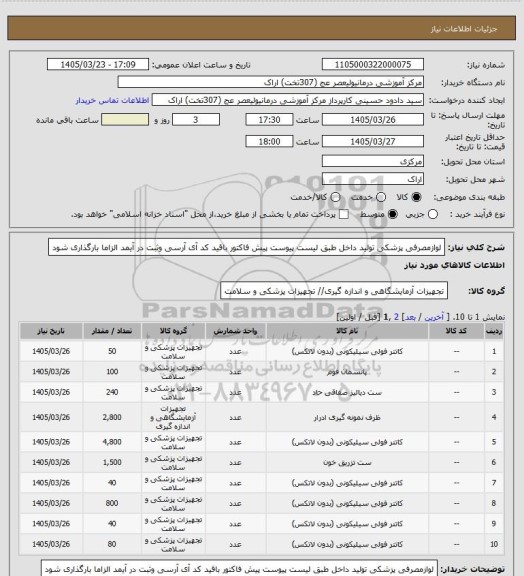
Task: Click the empty remaining hours field
Action: coord(125,120)
